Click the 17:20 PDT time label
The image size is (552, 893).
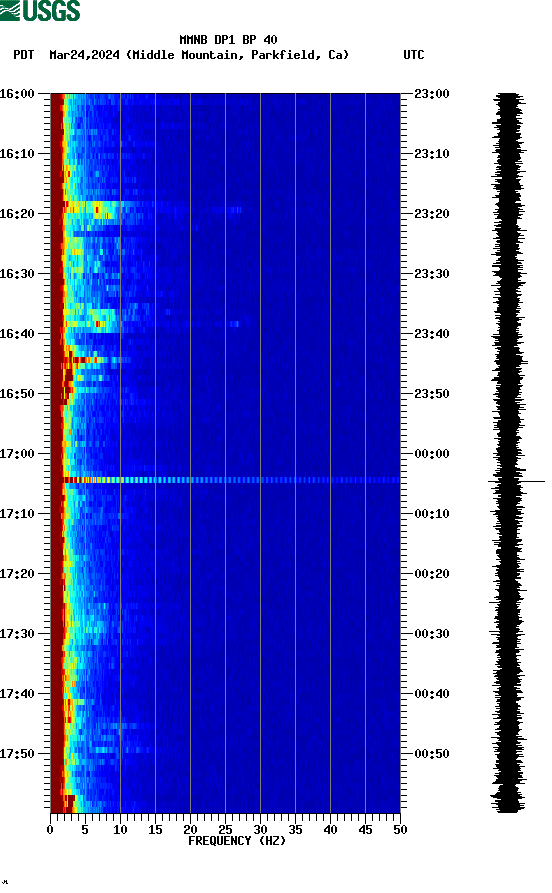coord(17,574)
